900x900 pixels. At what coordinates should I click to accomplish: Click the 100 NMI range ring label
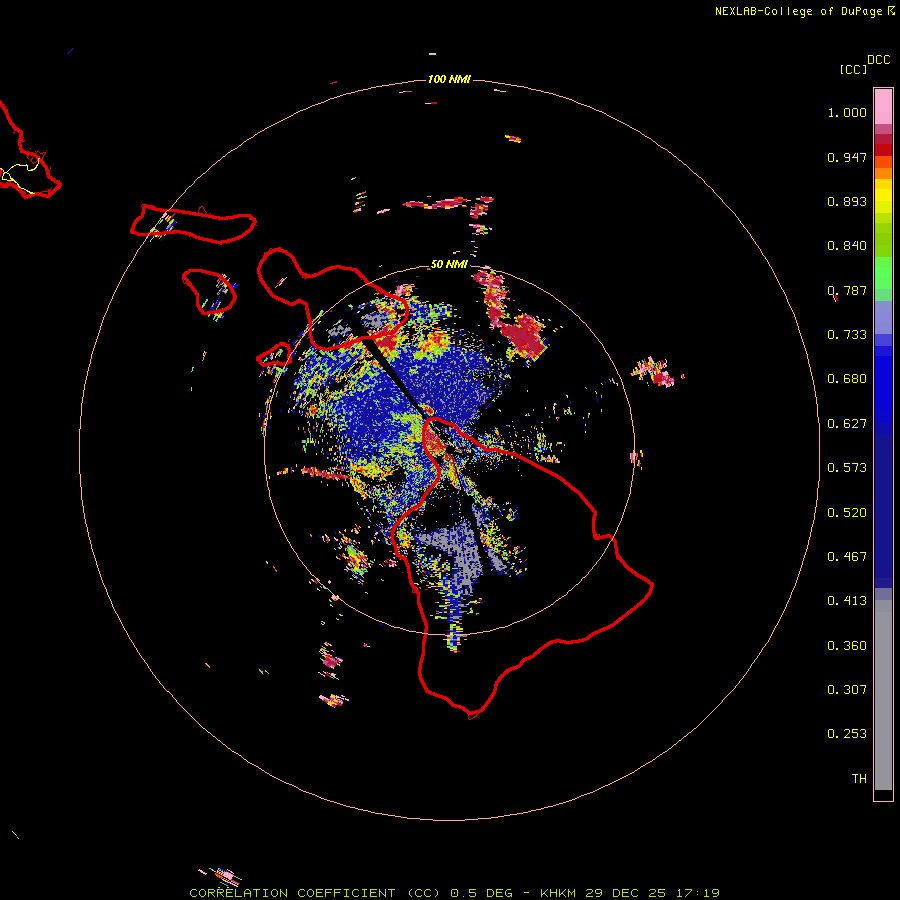pyautogui.click(x=449, y=79)
